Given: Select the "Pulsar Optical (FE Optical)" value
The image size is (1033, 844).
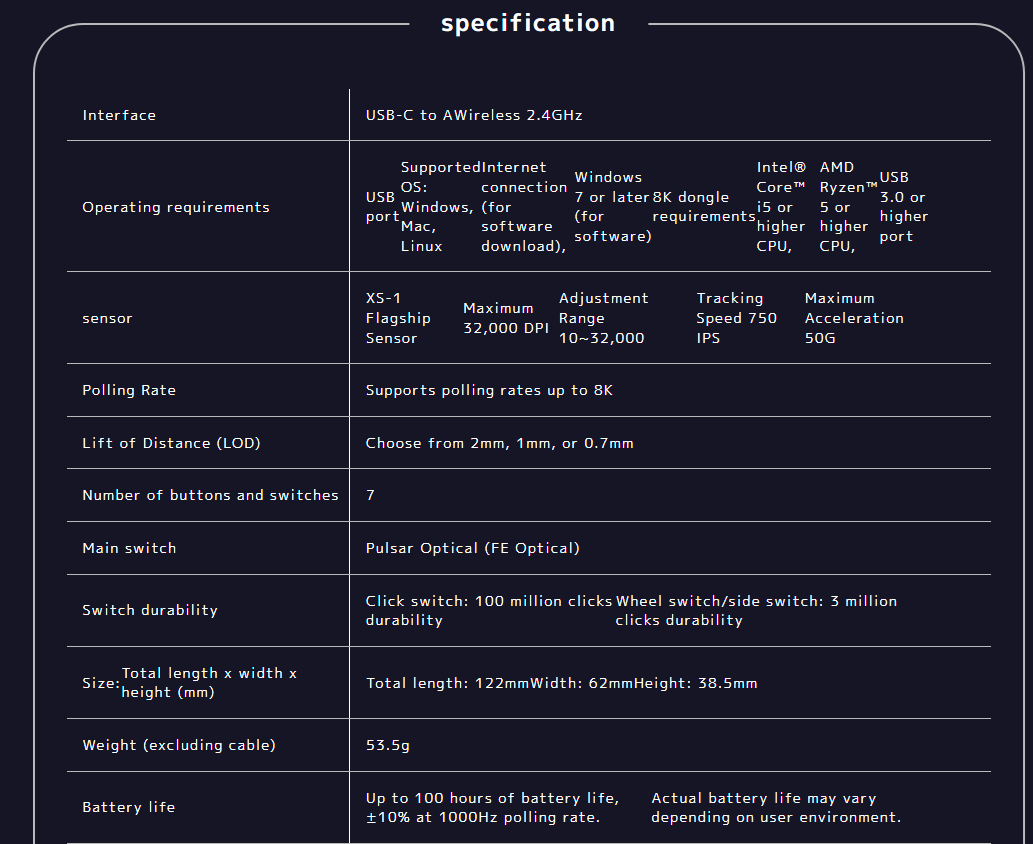Looking at the screenshot, I should [x=472, y=548].
